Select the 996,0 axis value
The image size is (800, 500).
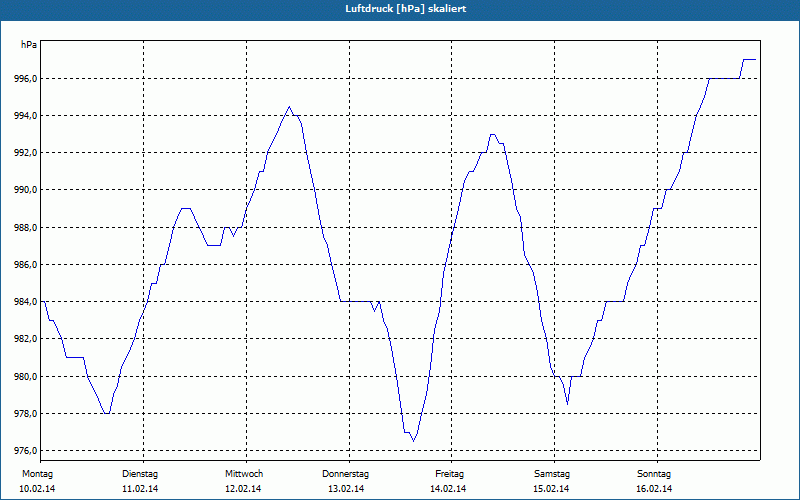pos(26,79)
